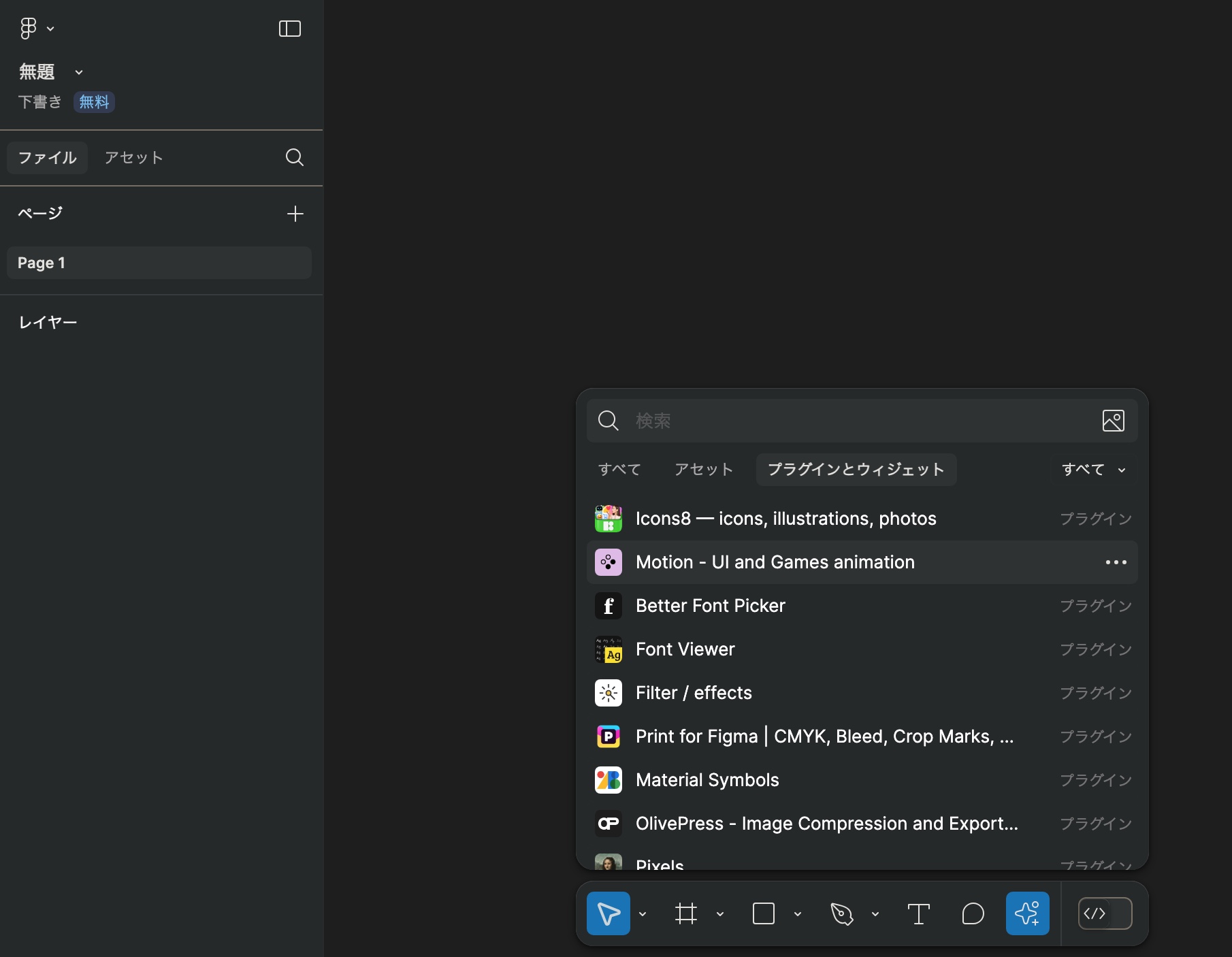Viewport: 1232px width, 957px height.
Task: Expand the Pen tool options chevron
Action: [875, 914]
